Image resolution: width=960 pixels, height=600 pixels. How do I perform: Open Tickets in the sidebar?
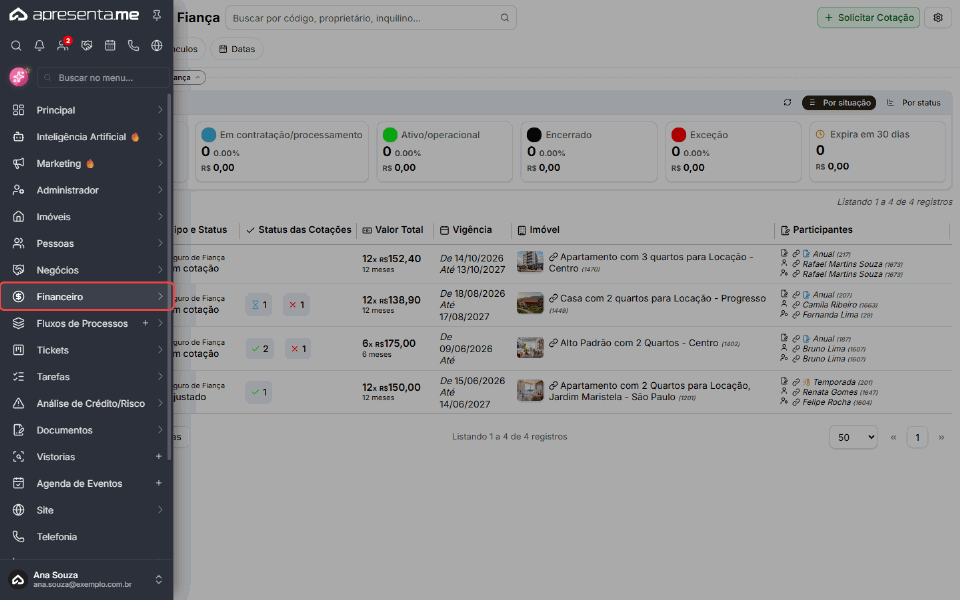pyautogui.click(x=86, y=350)
